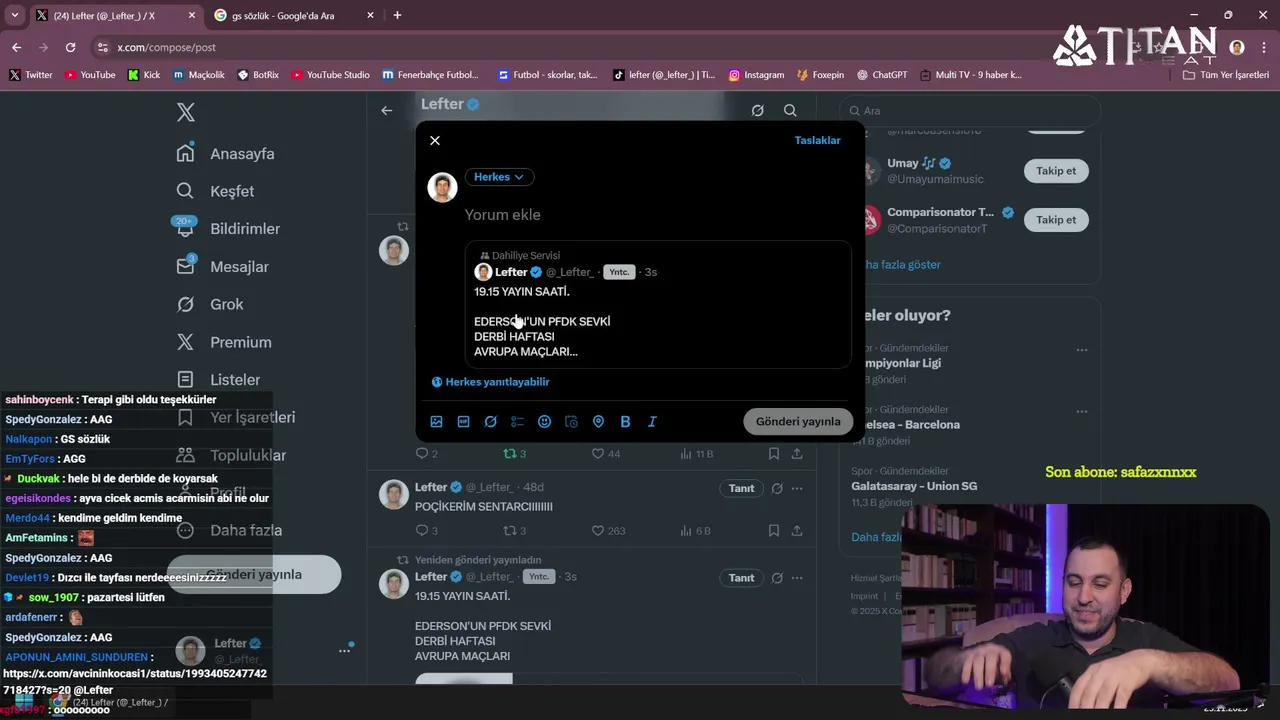The width and height of the screenshot is (1280, 720).
Task: Open ChatGPT bookmark
Action: pos(881,75)
